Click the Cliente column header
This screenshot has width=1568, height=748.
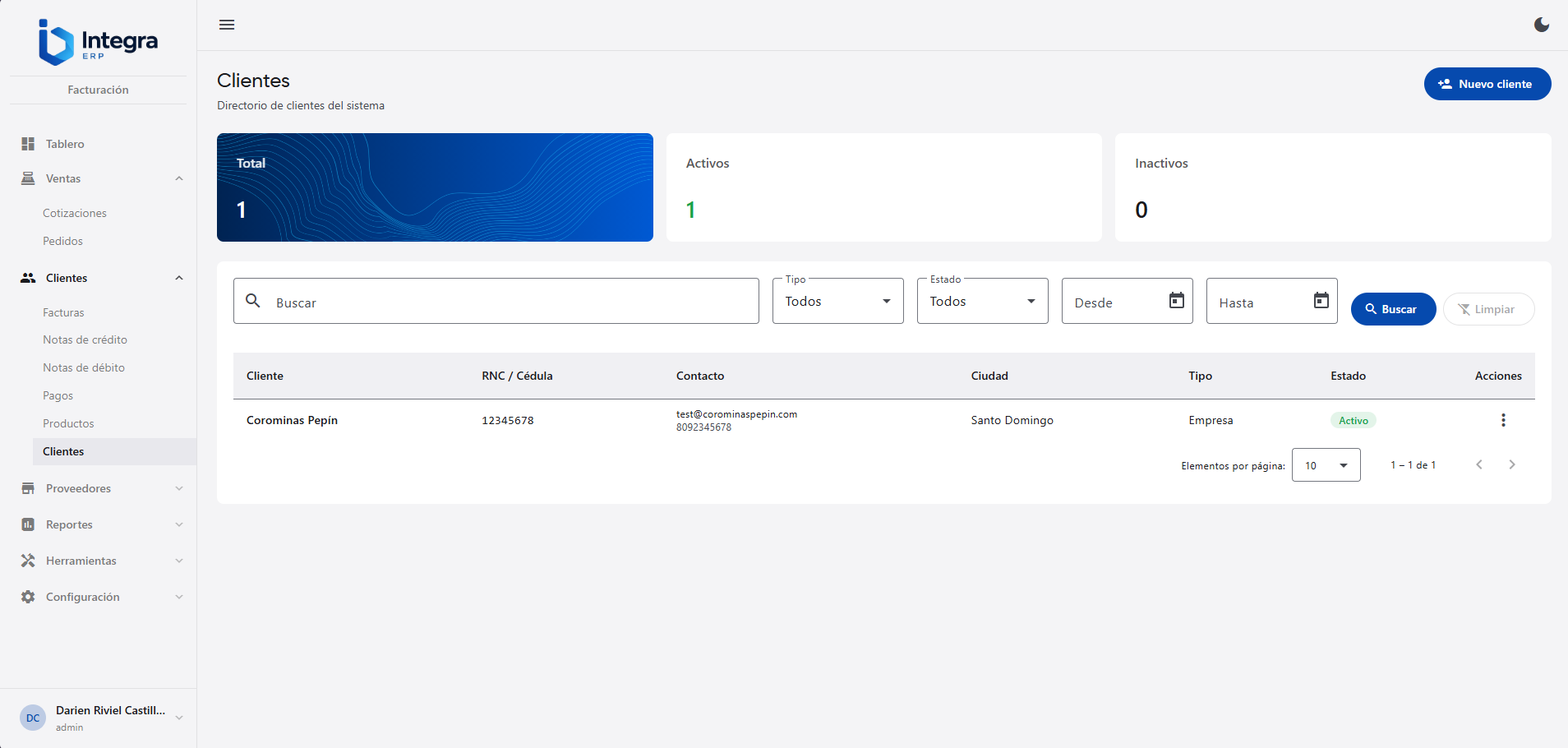pyautogui.click(x=265, y=376)
